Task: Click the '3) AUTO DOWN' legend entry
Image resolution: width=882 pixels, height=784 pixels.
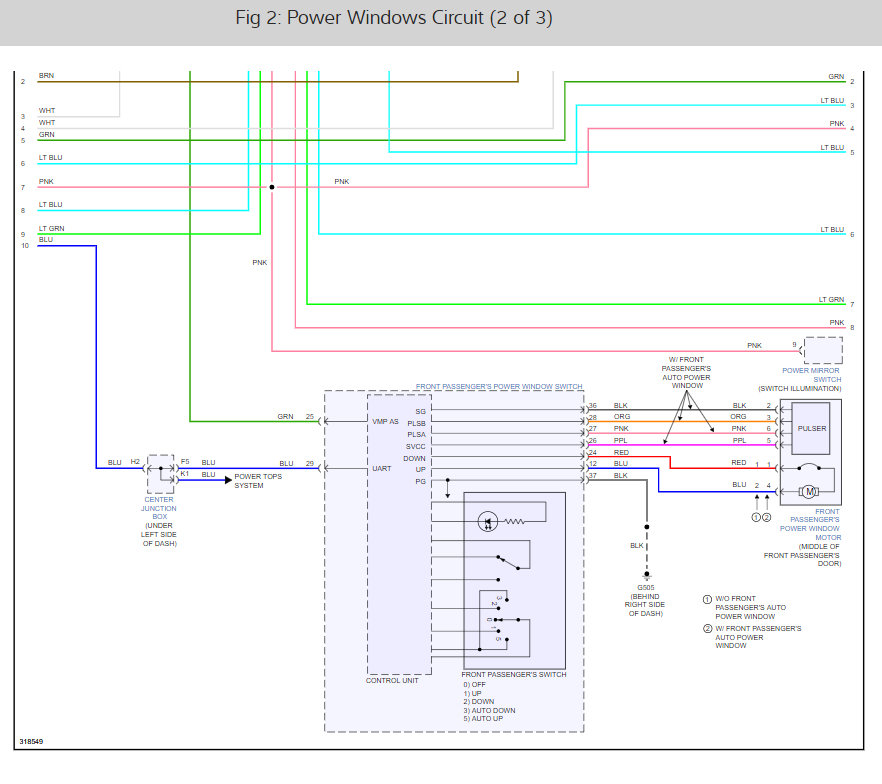Action: (489, 710)
